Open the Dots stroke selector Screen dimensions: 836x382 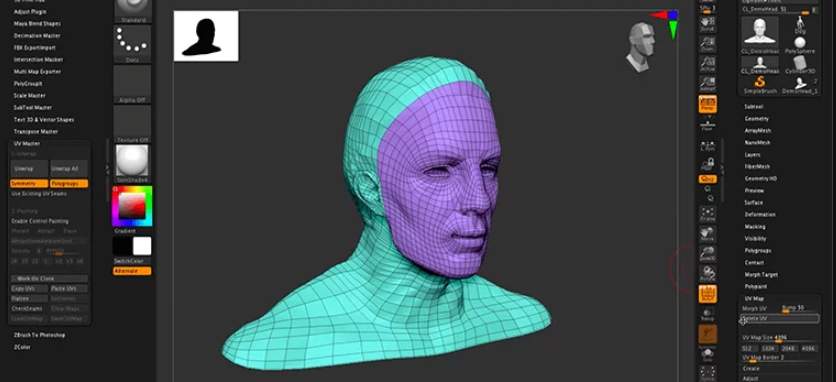point(133,44)
